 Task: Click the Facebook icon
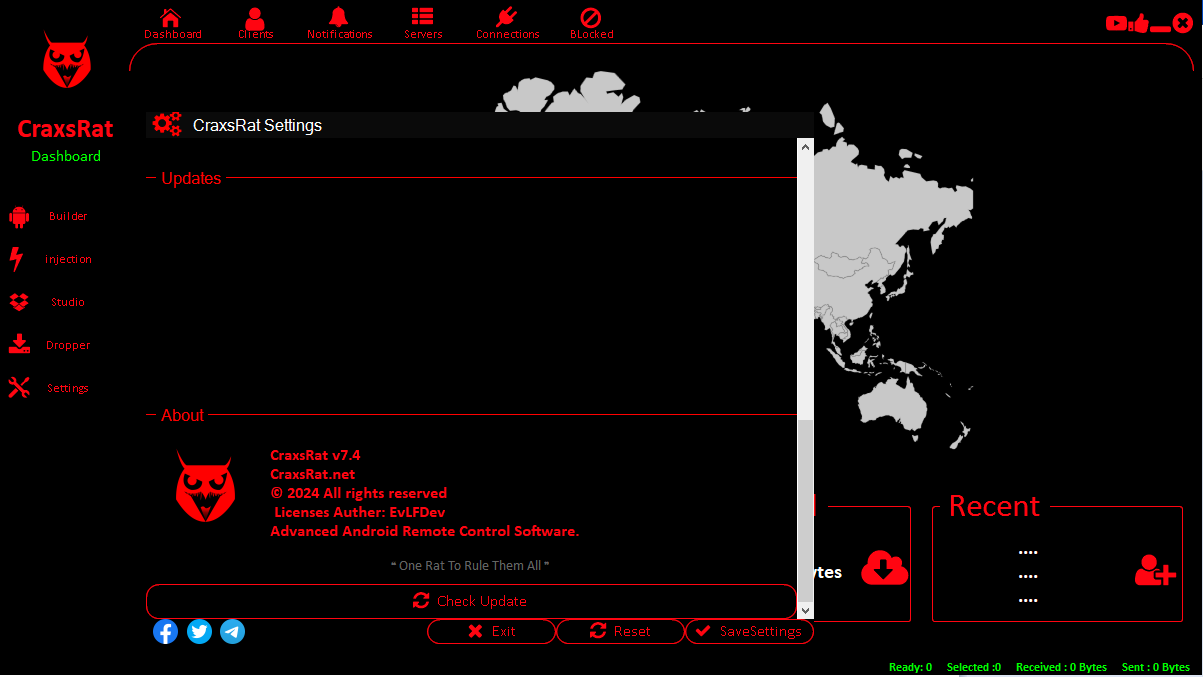[165, 632]
